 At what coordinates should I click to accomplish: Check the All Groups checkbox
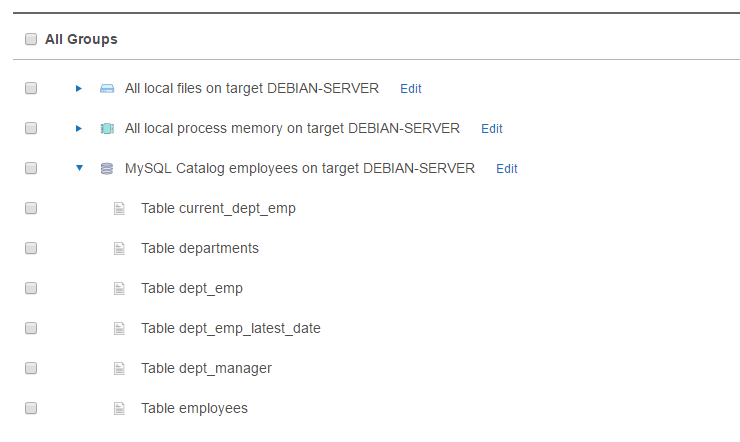pyautogui.click(x=31, y=40)
